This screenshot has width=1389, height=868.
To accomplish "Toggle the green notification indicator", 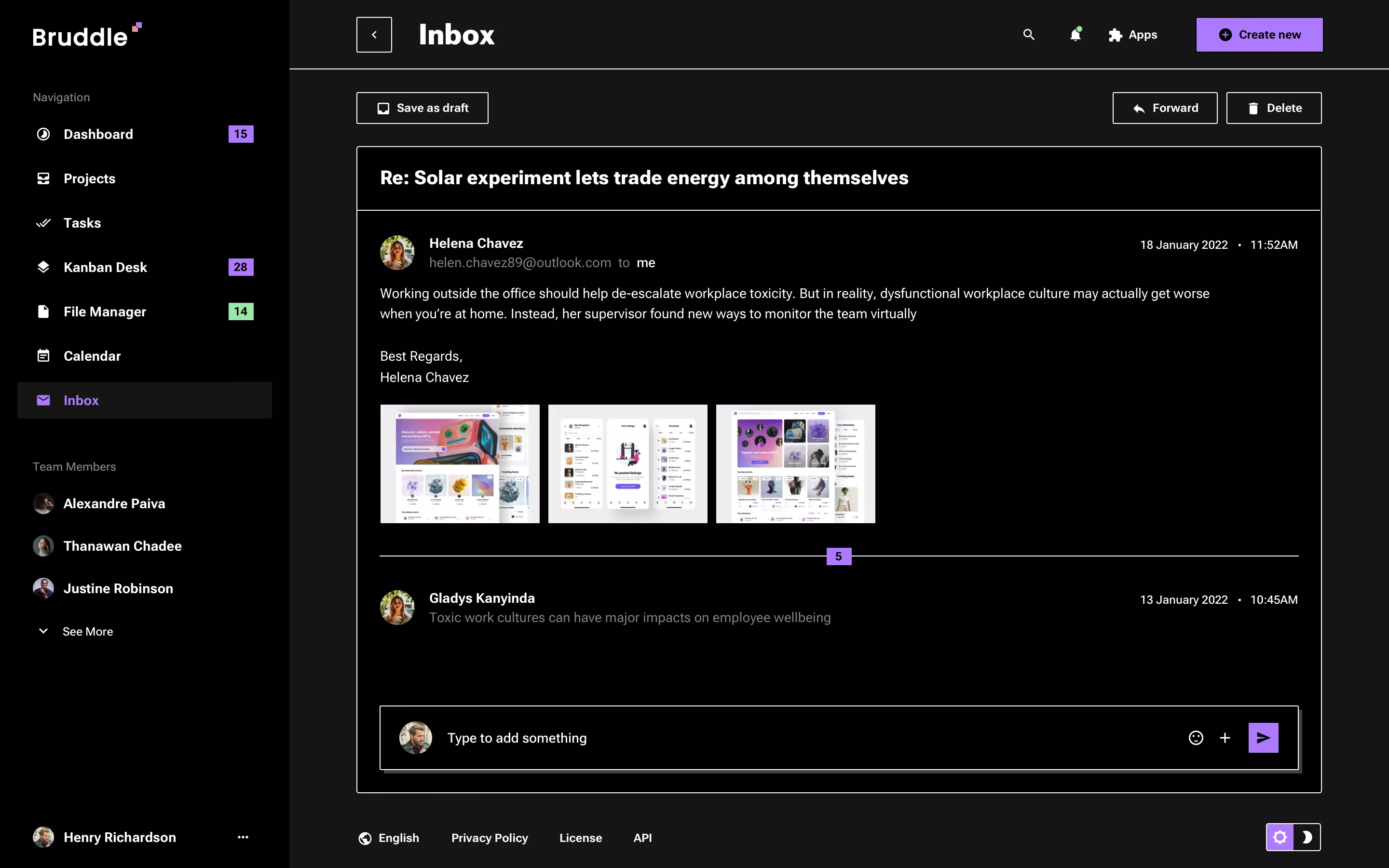I will (x=1080, y=27).
